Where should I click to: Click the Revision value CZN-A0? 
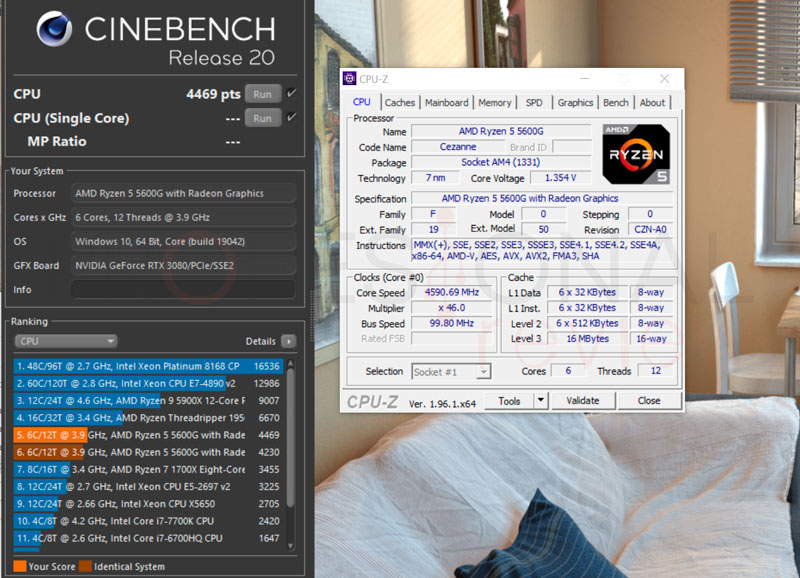[650, 230]
